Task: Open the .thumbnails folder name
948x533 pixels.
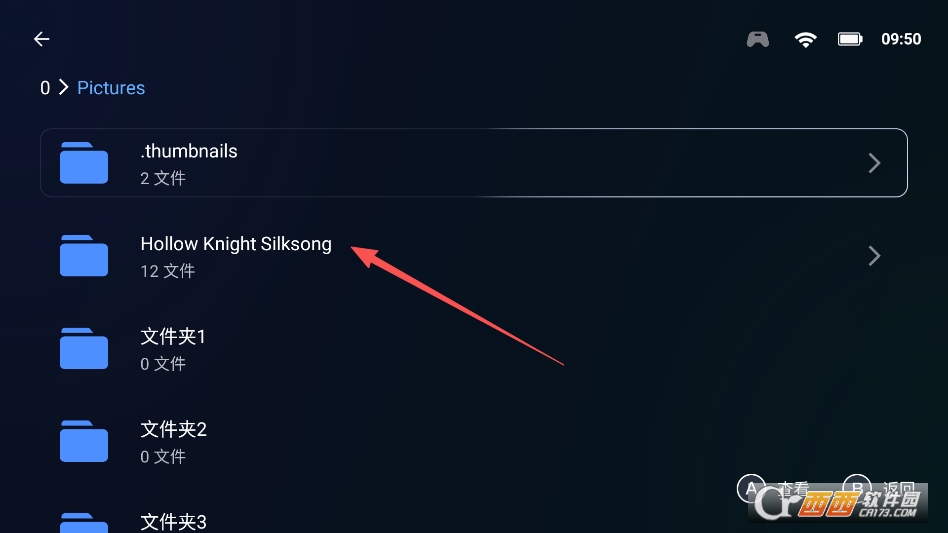Action: [x=189, y=152]
